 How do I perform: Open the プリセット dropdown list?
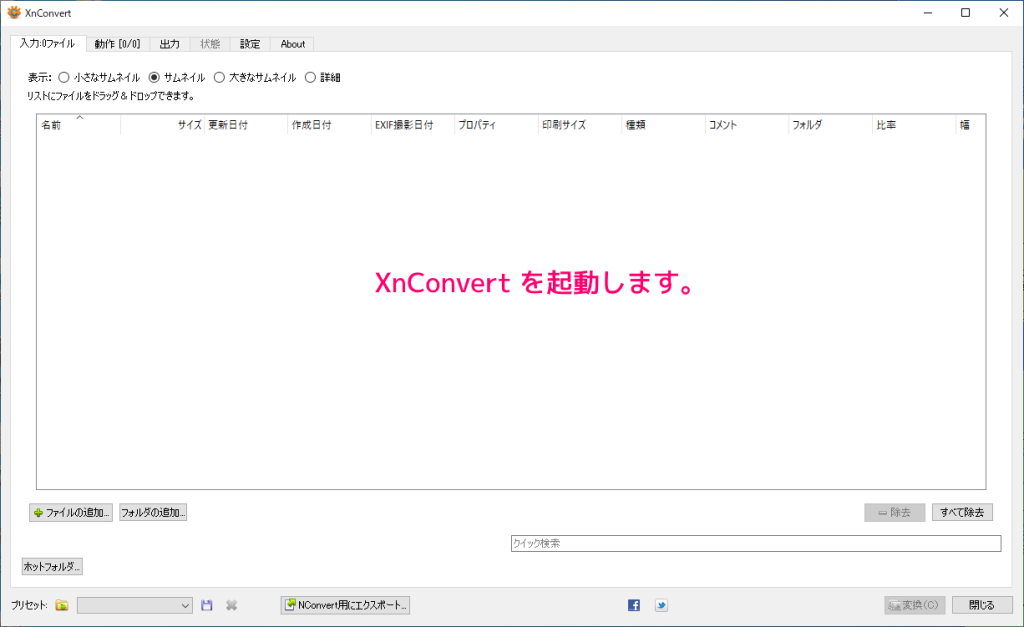[x=135, y=605]
